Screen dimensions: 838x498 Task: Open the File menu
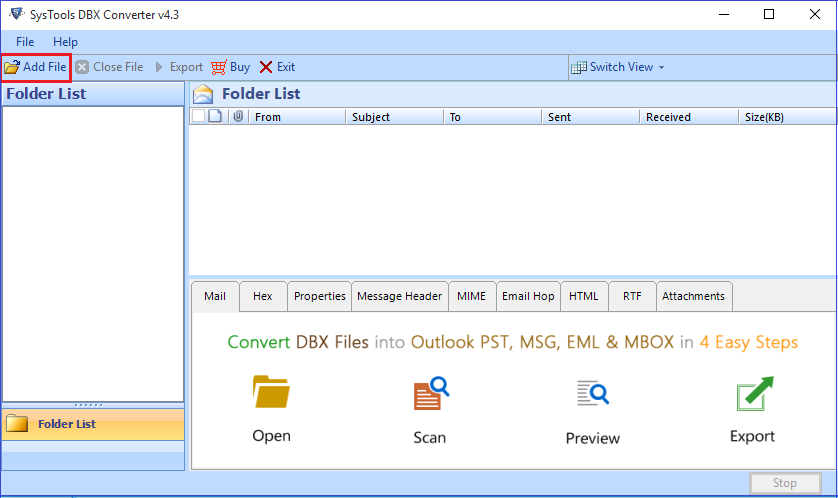(25, 42)
